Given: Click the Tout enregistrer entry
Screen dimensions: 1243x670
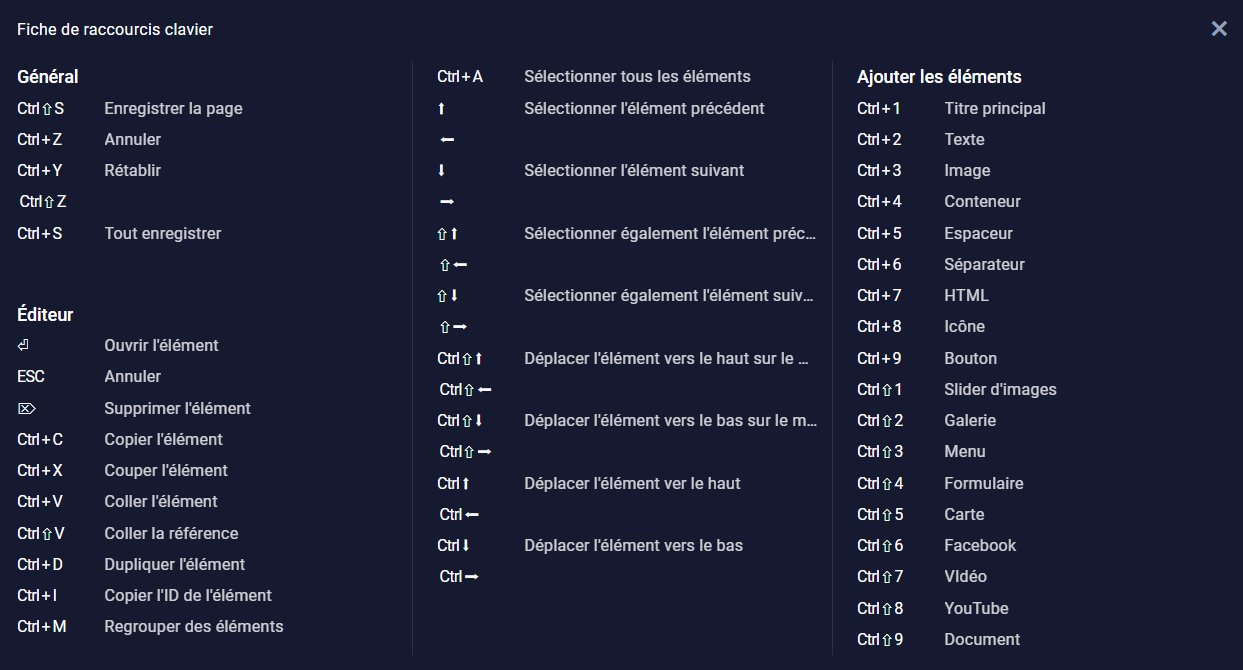Looking at the screenshot, I should click(x=163, y=234).
